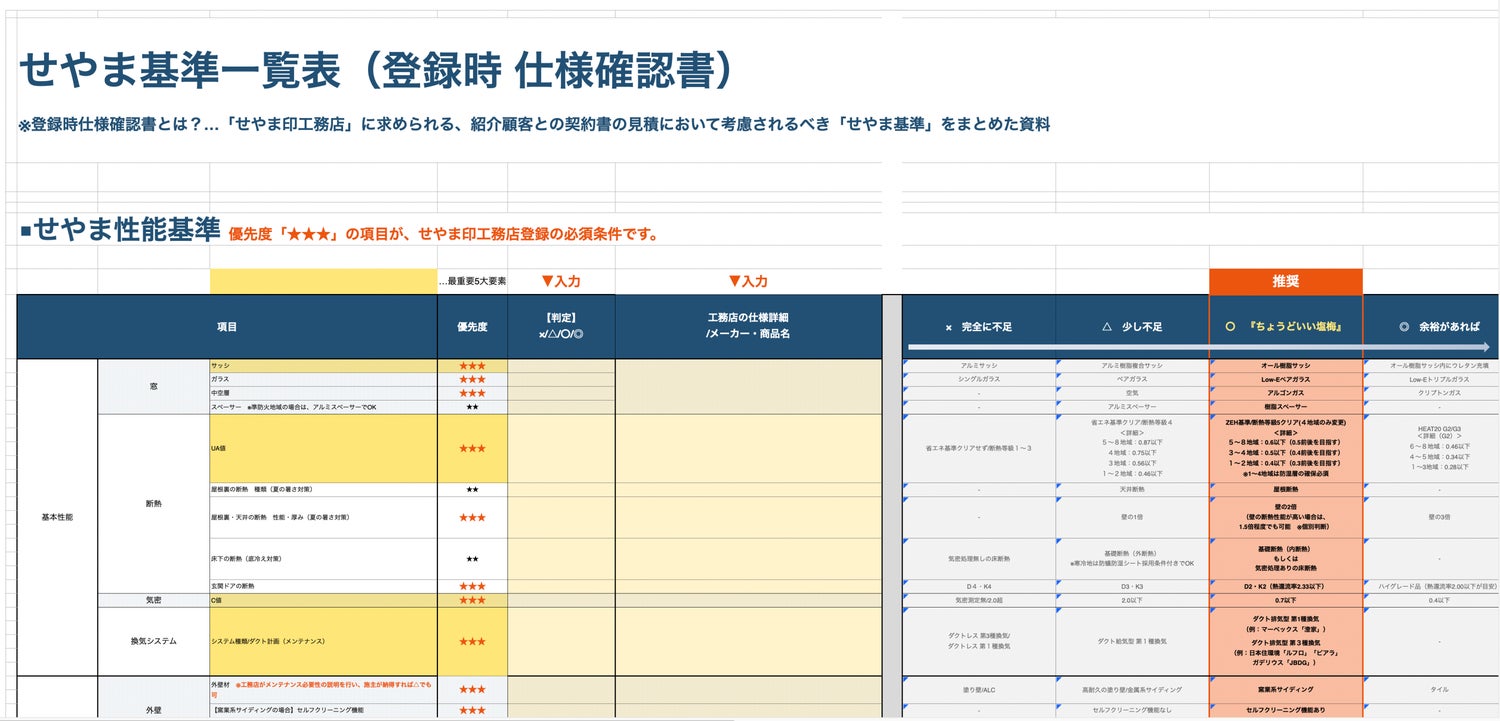Image resolution: width=1500 pixels, height=721 pixels.
Task: Click the 【判定】 column header
Action: tap(560, 326)
